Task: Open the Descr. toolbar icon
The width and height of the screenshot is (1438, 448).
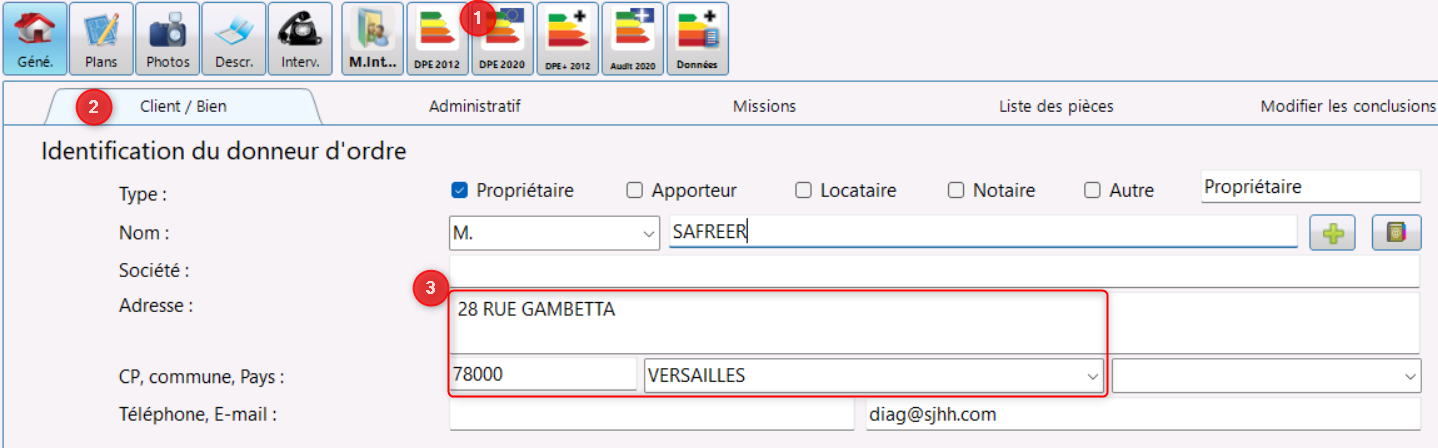Action: click(x=234, y=39)
